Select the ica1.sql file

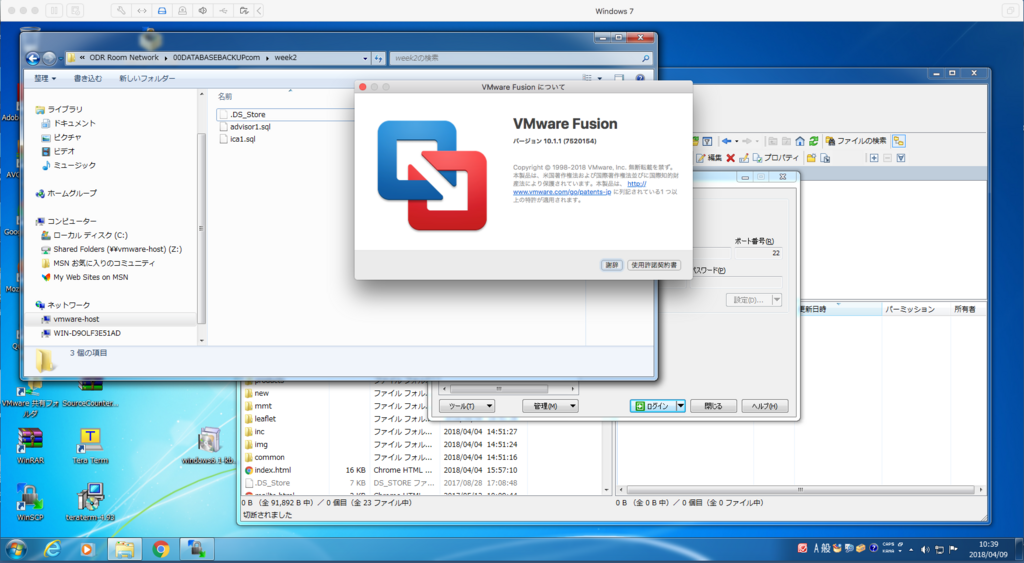pos(242,139)
